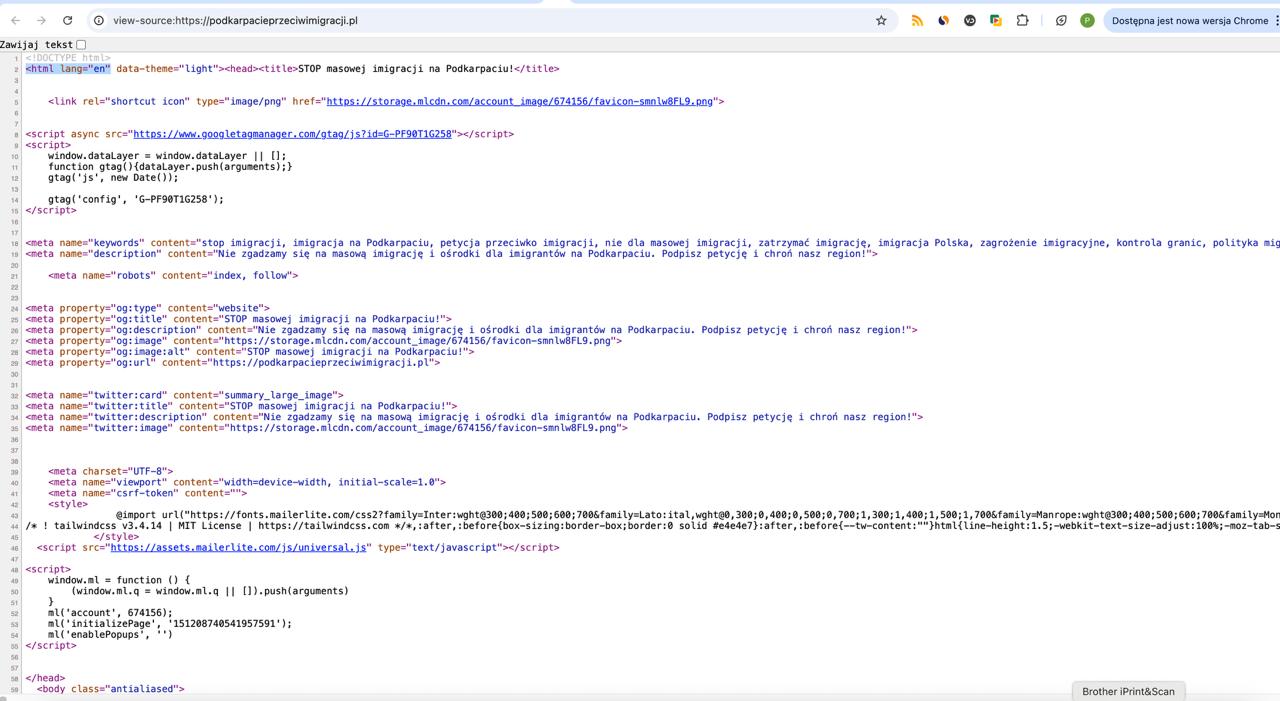The width and height of the screenshot is (1280, 701).
Task: Click the ml('account', 674156) line
Action: (110, 613)
